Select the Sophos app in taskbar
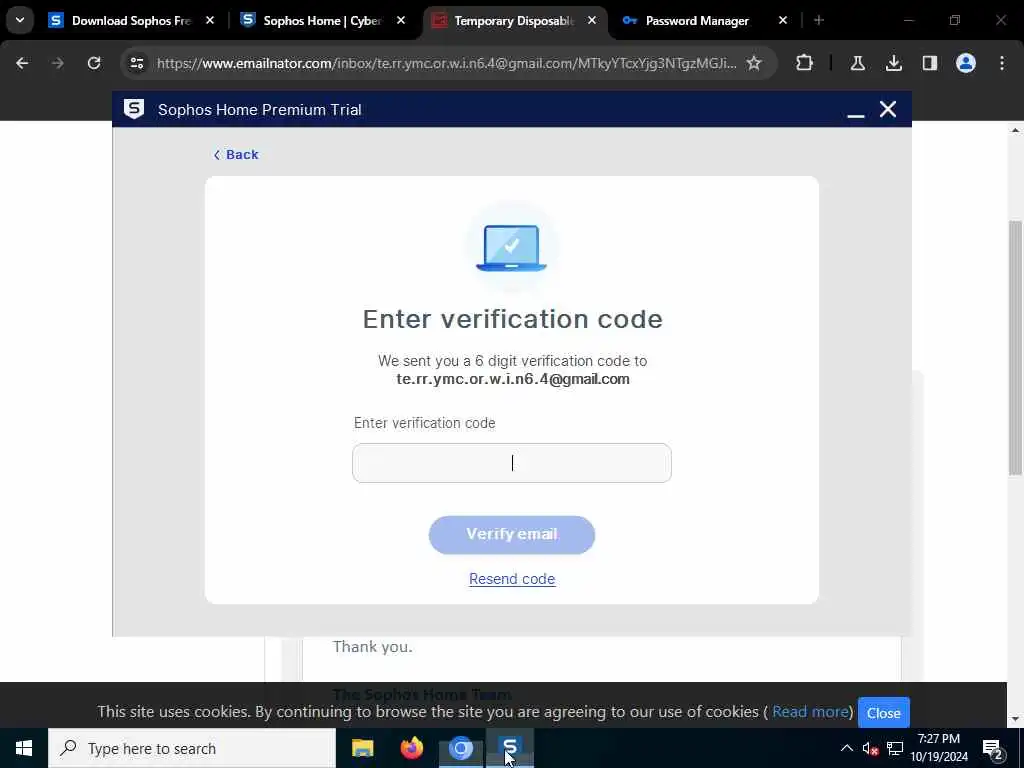 pyautogui.click(x=510, y=748)
